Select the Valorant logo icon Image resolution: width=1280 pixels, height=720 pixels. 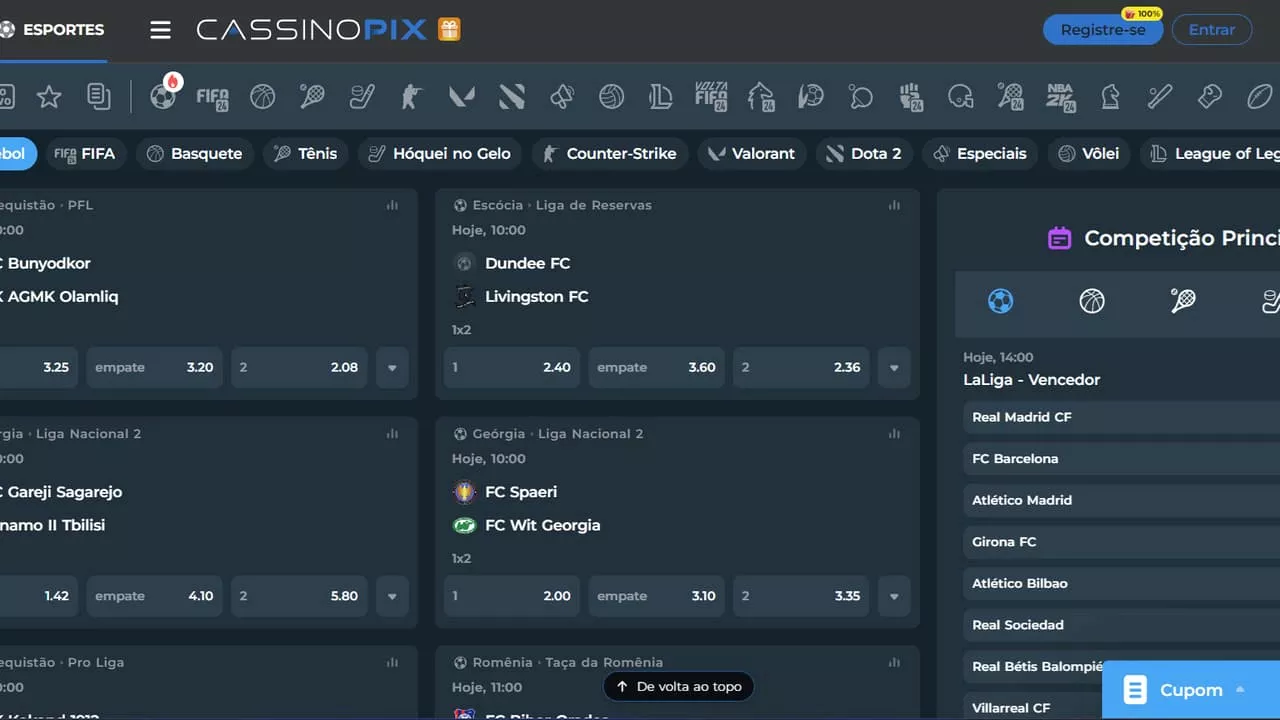[x=462, y=97]
